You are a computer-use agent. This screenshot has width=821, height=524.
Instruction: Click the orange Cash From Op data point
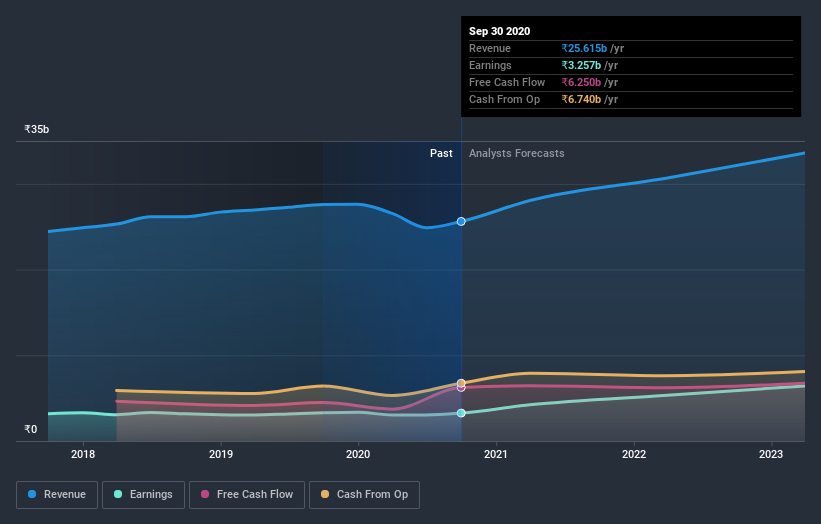coord(461,383)
